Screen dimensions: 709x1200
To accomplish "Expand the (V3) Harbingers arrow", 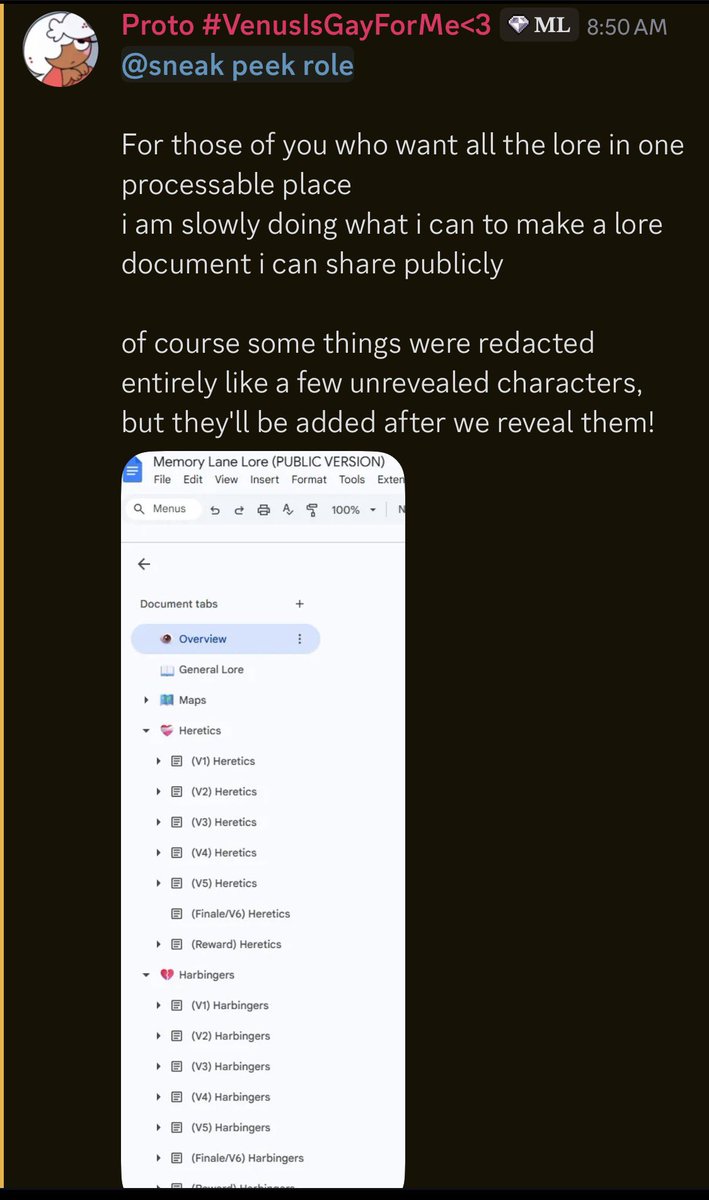I will click(159, 1066).
